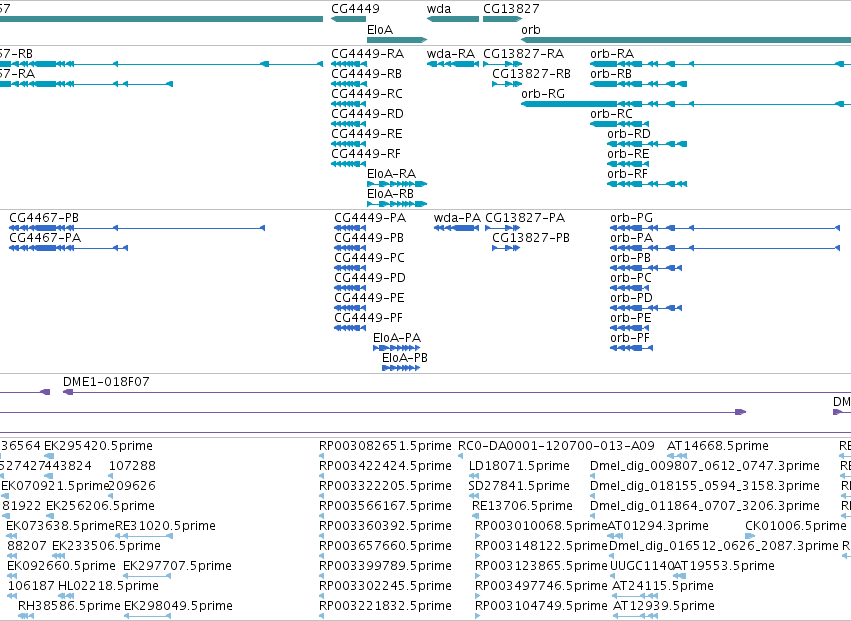Select the CG4449-RE transcript label
The height and width of the screenshot is (621, 851).
(x=367, y=134)
